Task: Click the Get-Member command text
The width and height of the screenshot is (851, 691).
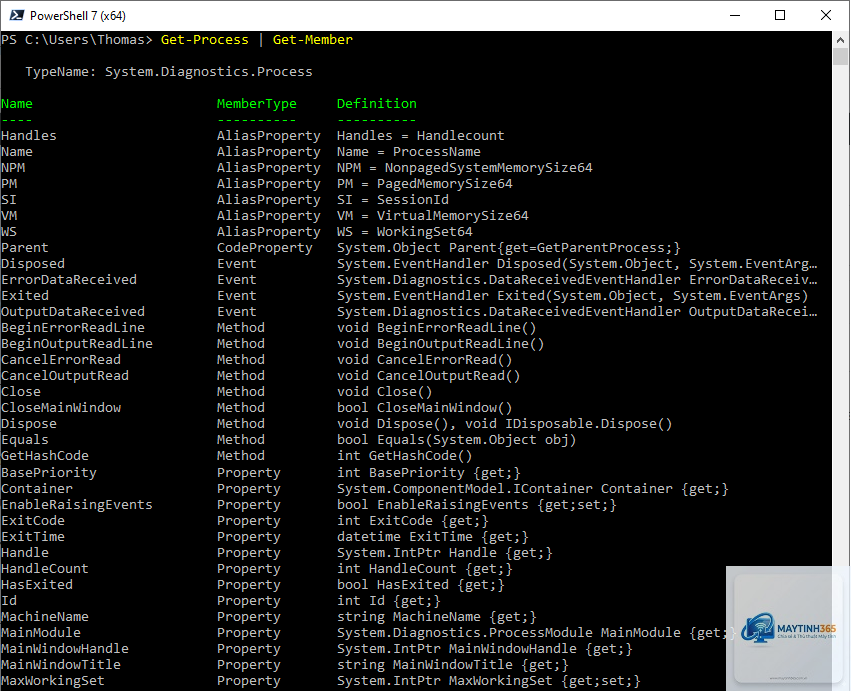Action: coord(313,40)
